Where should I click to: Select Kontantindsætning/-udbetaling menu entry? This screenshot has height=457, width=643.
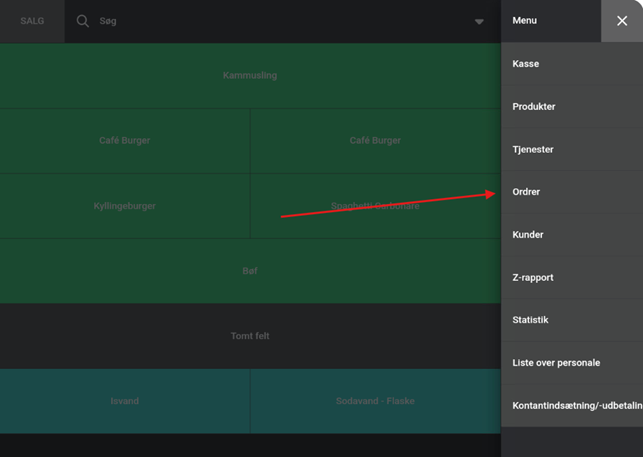pos(576,406)
